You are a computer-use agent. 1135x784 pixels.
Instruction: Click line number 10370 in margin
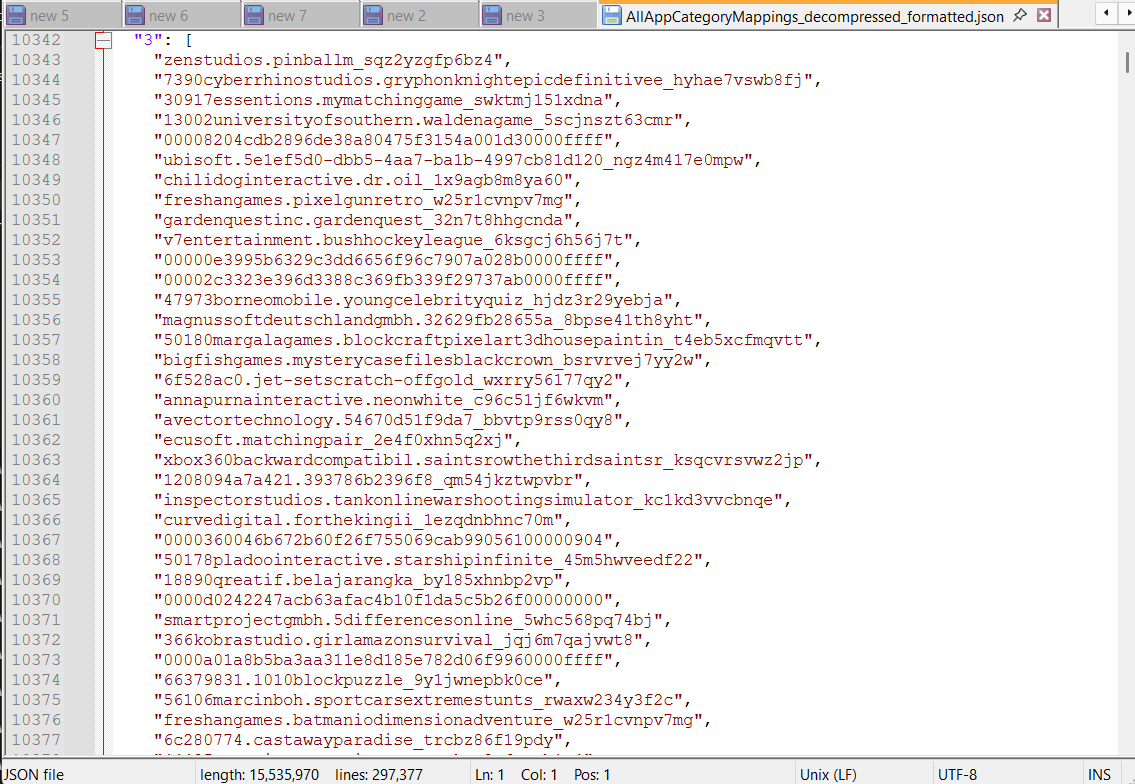(36, 599)
